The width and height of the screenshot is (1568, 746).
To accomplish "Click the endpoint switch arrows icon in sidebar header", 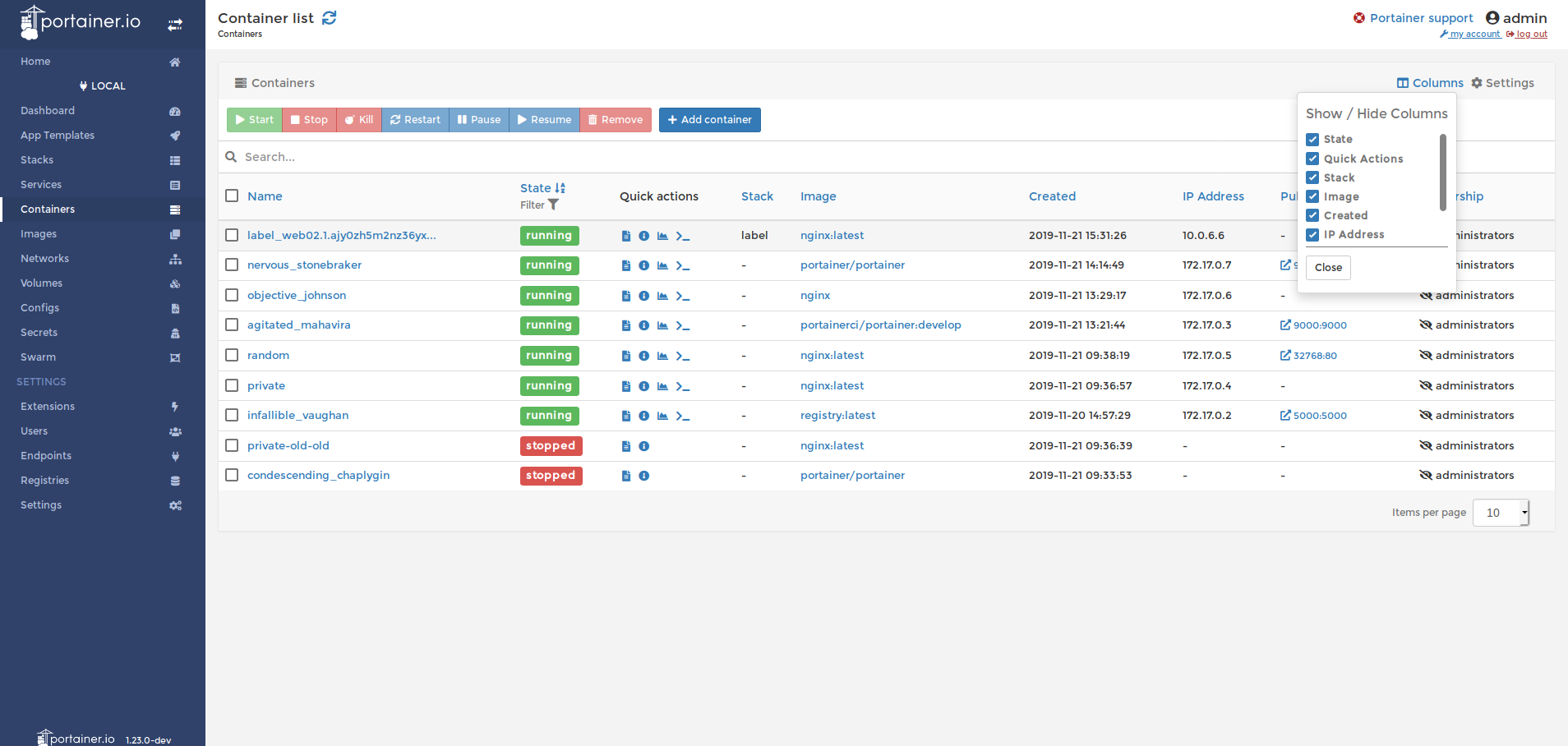I will pos(175,25).
